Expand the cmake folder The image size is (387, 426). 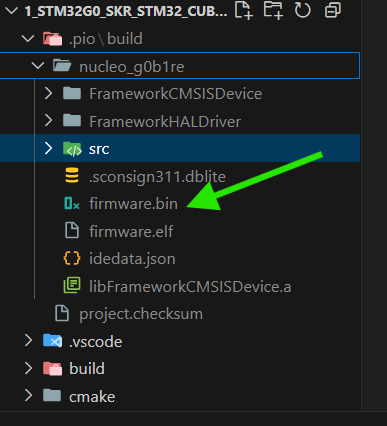pyautogui.click(x=28, y=396)
